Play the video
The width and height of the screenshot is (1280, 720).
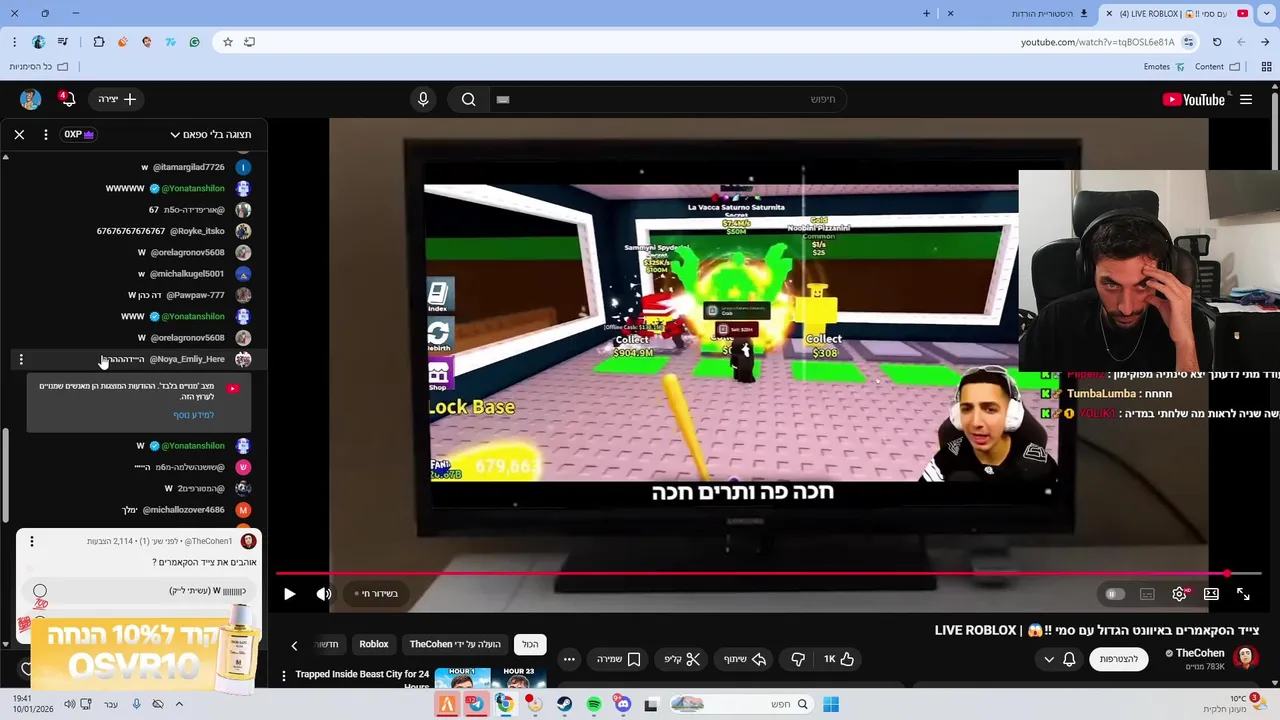pyautogui.click(x=289, y=594)
